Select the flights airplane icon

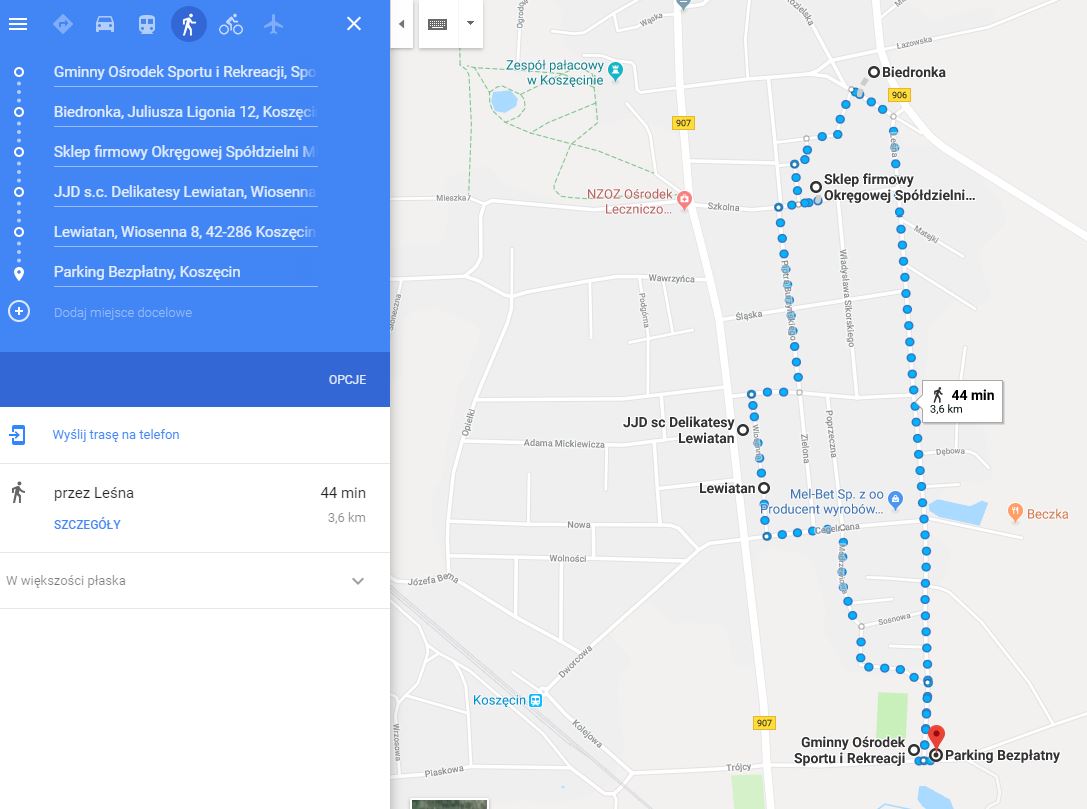pyautogui.click(x=274, y=24)
